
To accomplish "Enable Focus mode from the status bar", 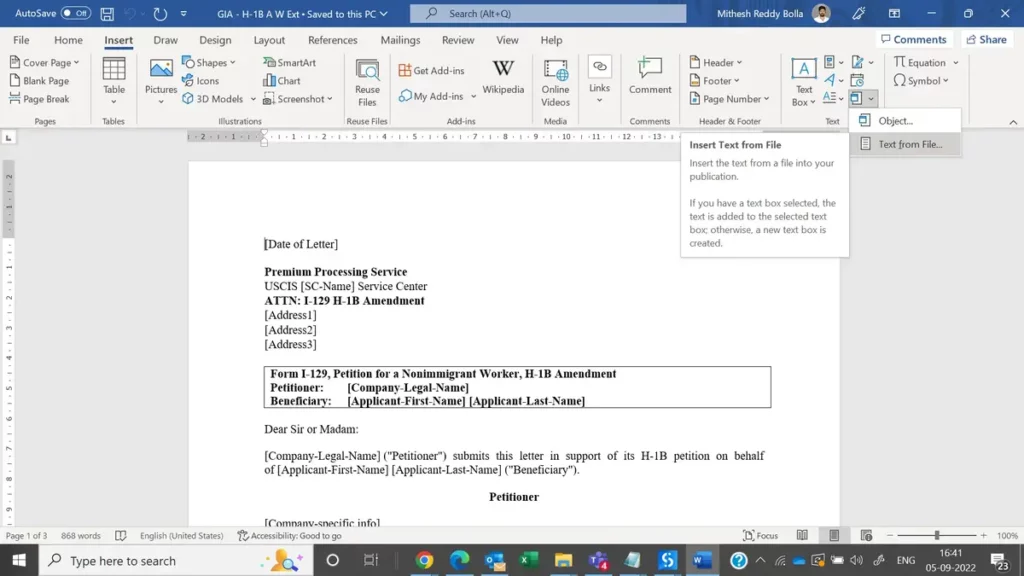I will point(761,536).
